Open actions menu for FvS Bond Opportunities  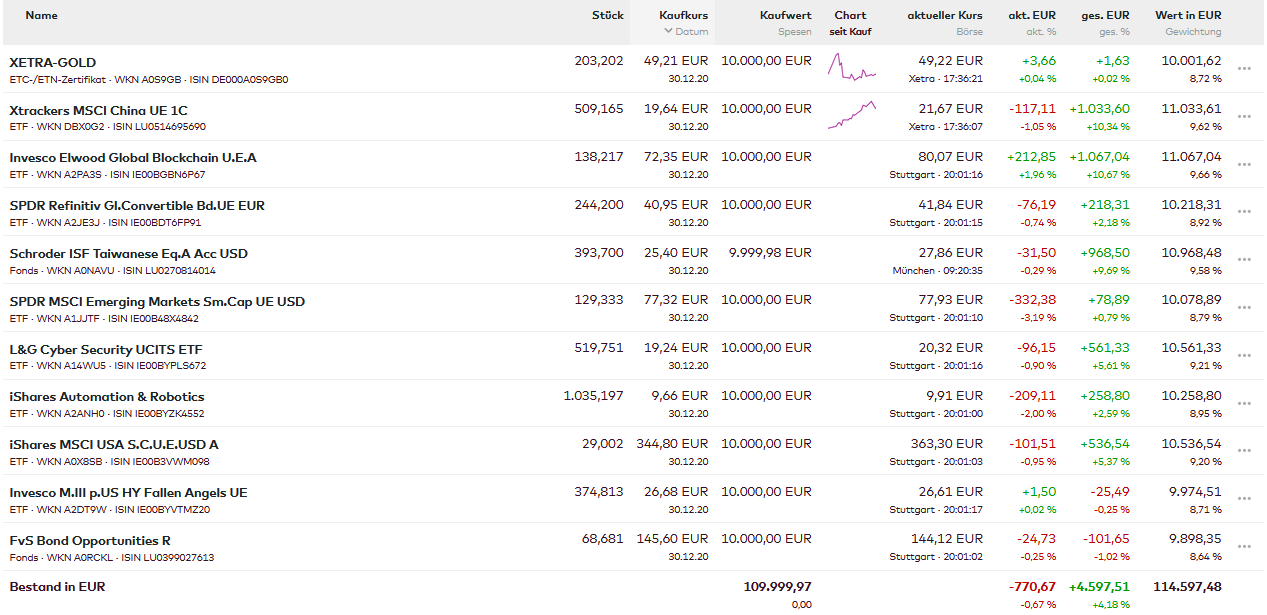tap(1244, 548)
